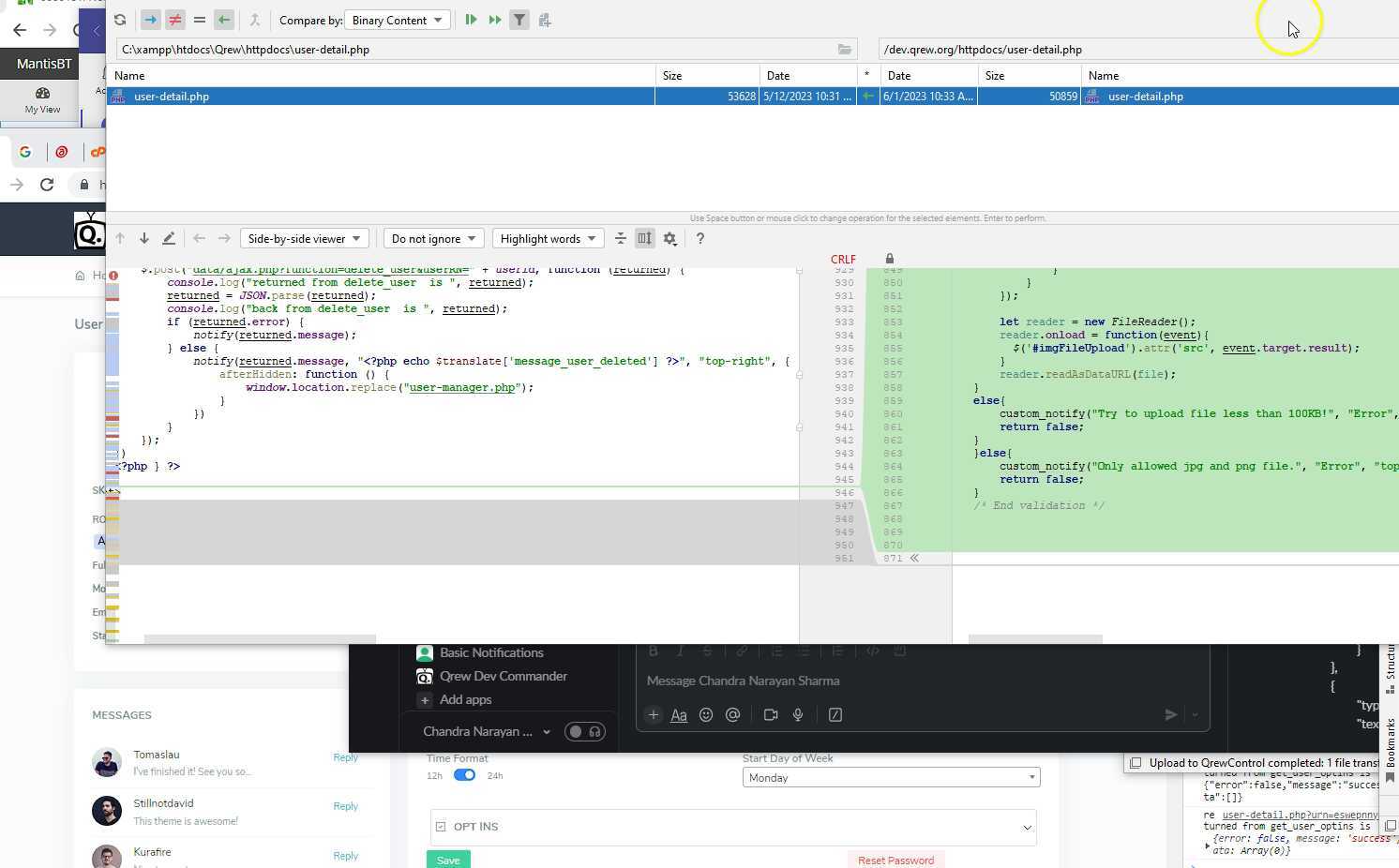Click the funnel filter icon

(x=519, y=20)
